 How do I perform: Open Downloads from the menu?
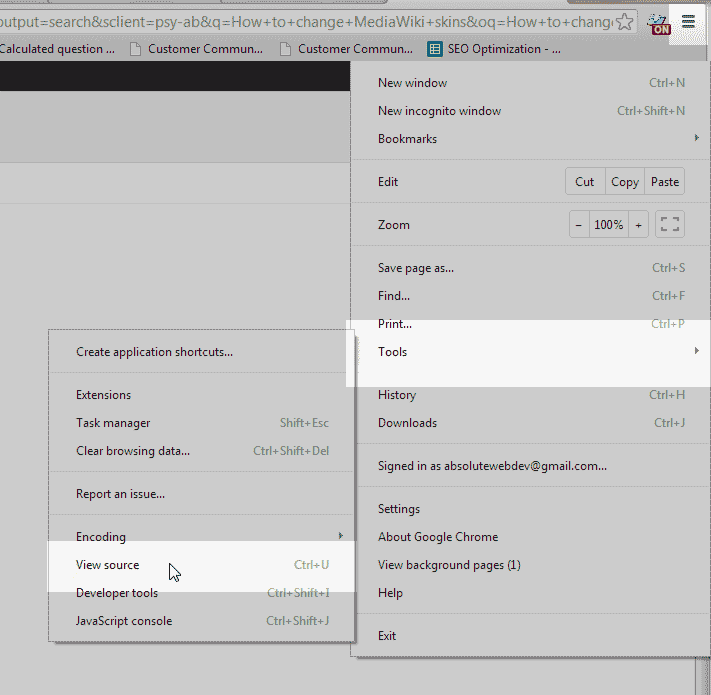click(x=531, y=423)
